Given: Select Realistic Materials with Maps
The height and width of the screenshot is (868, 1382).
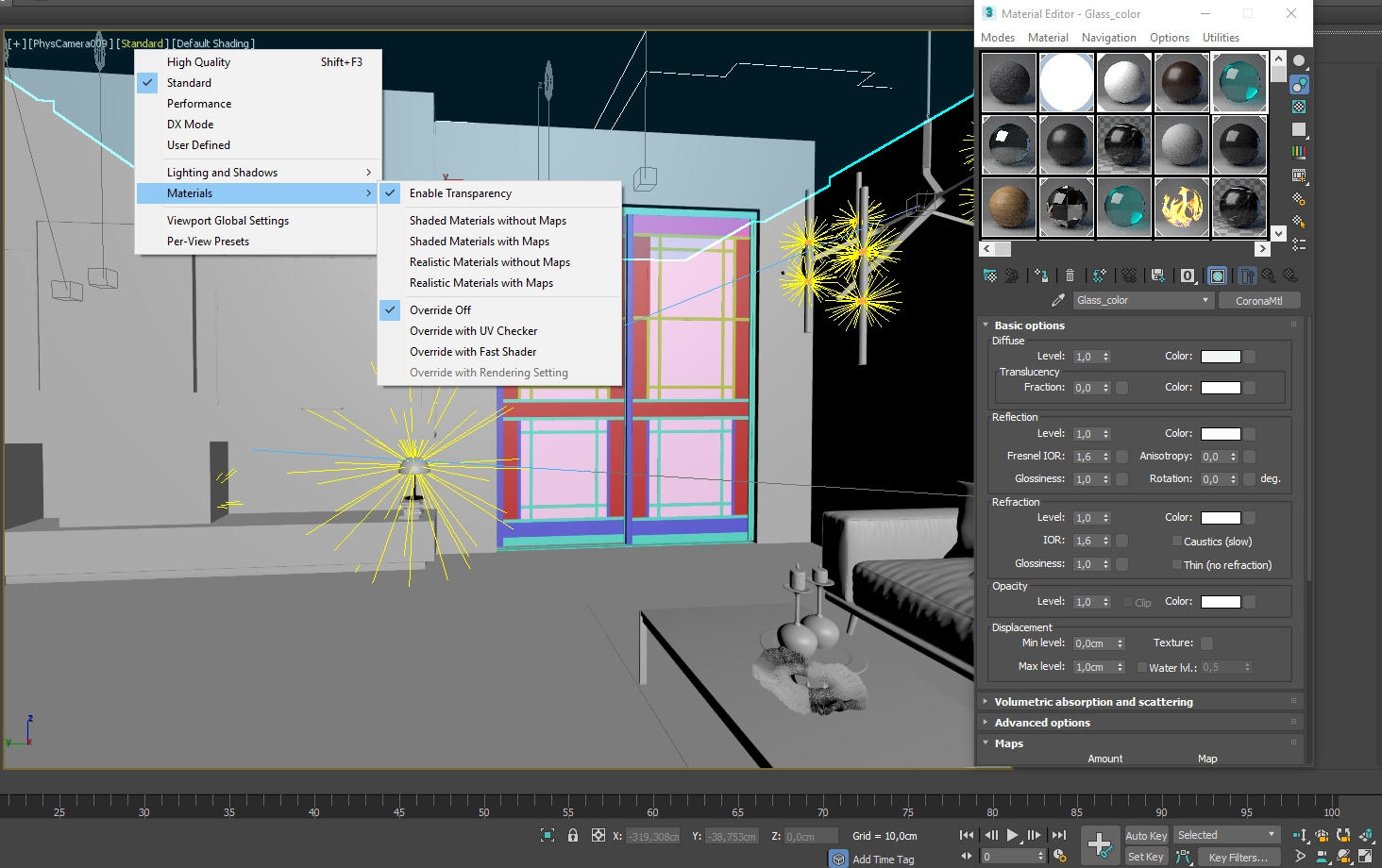Looking at the screenshot, I should click(x=481, y=283).
